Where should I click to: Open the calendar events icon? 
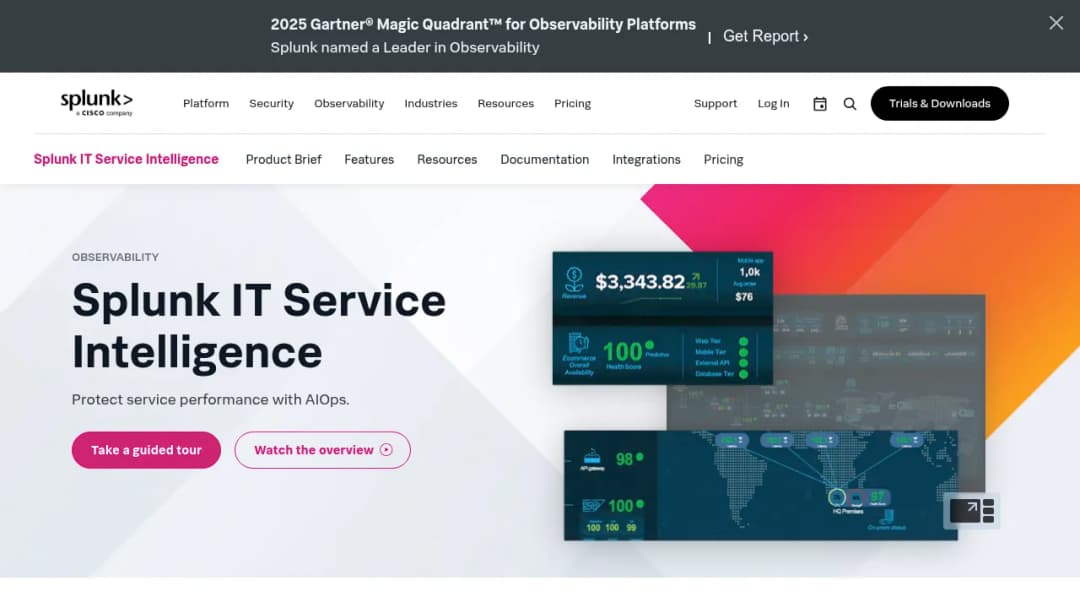(820, 103)
